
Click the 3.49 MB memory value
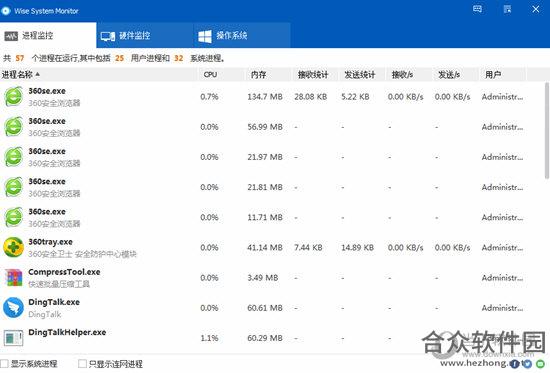point(262,278)
